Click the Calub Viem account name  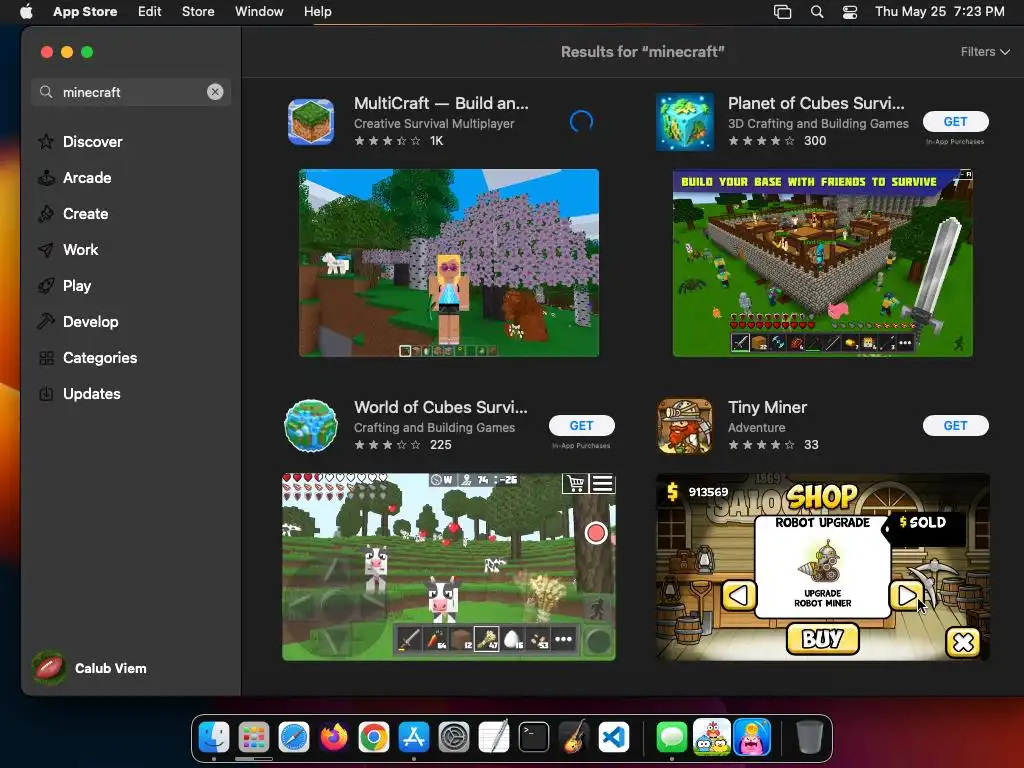[x=110, y=668]
